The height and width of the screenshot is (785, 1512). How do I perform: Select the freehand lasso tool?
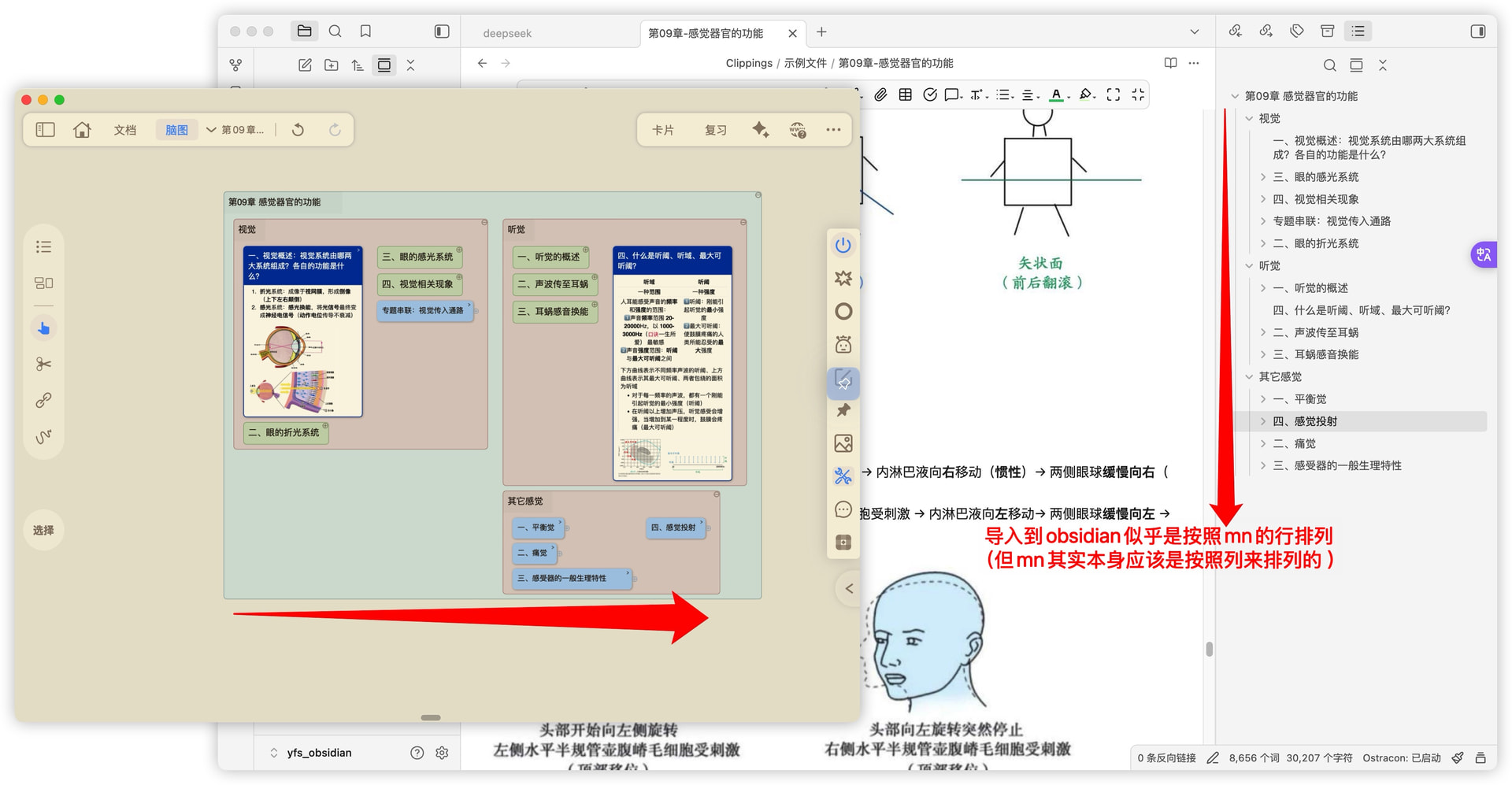coord(44,435)
